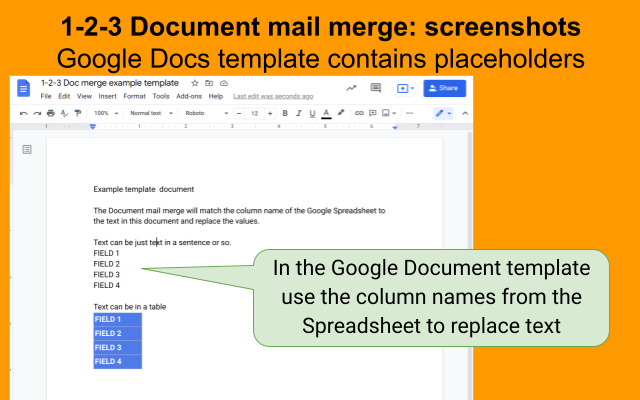
Task: Click the 'FIELD 2' blue table cell
Action: [118, 333]
